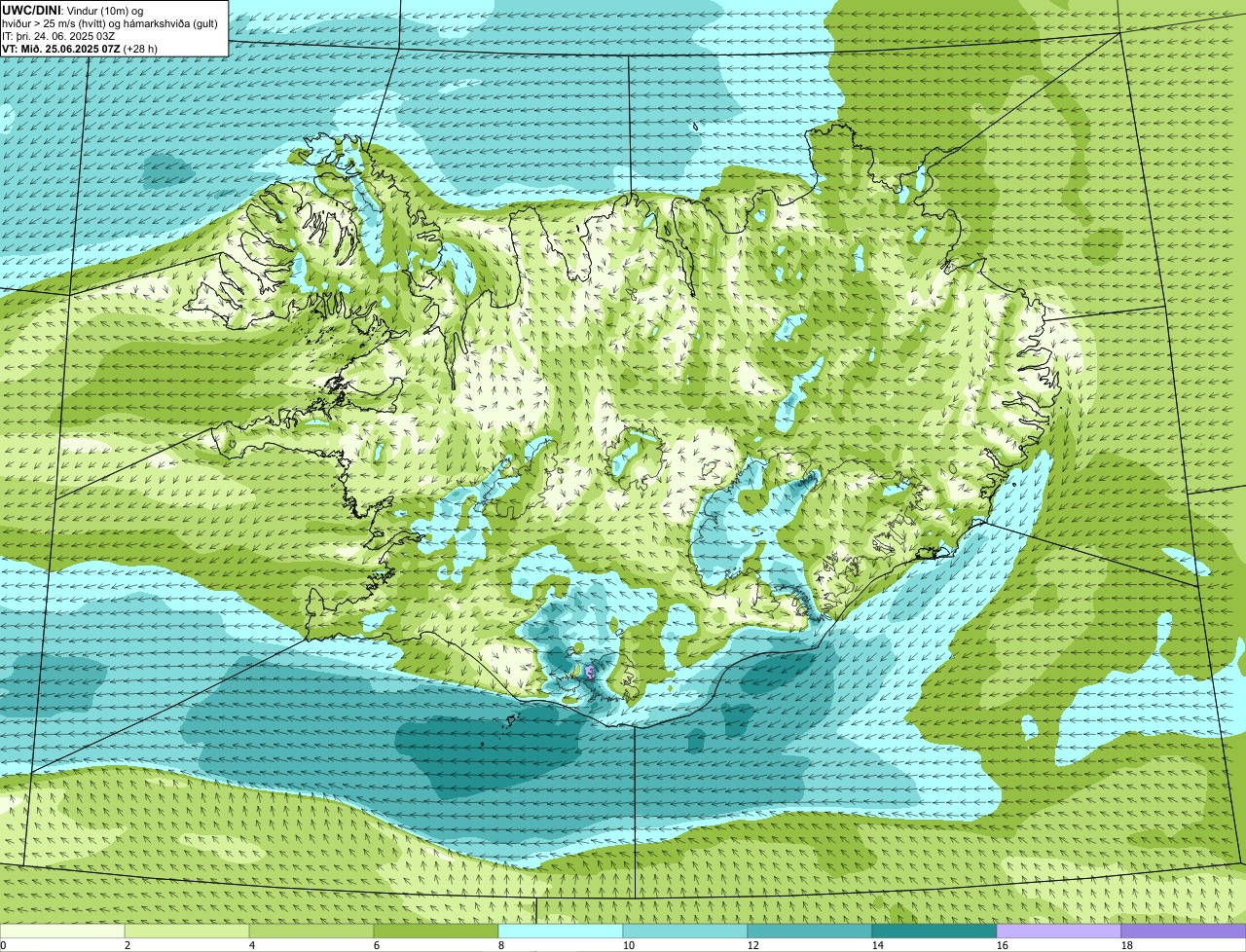
Task: Click the legend scale label "2"
Action: pos(128,945)
